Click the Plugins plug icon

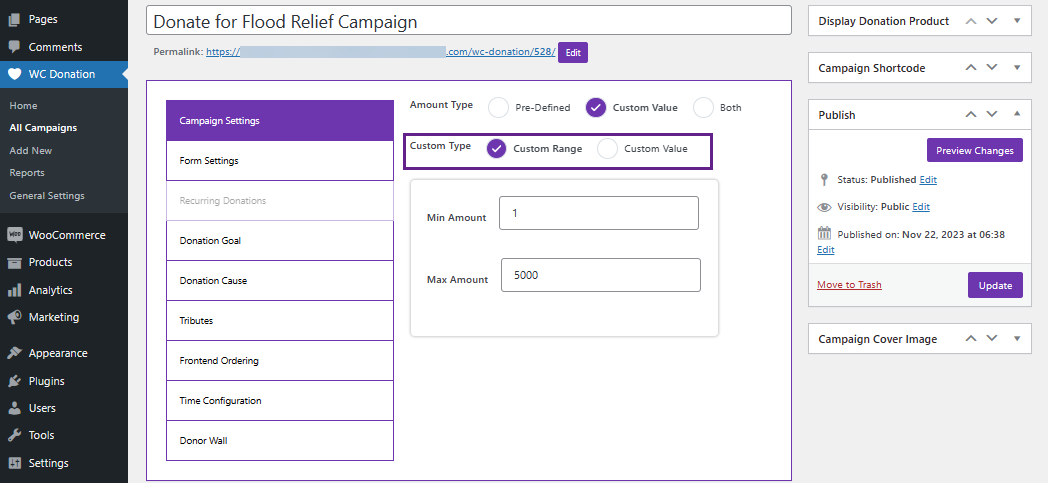(x=14, y=381)
